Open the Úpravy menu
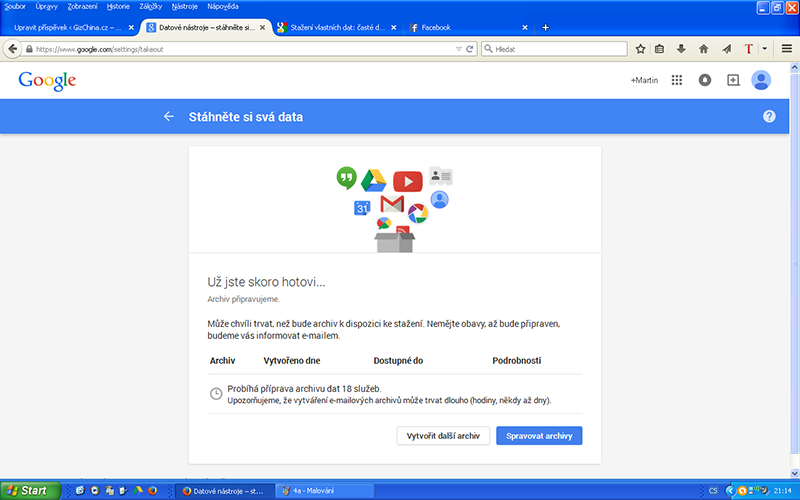The height and width of the screenshot is (500, 800). coord(46,7)
